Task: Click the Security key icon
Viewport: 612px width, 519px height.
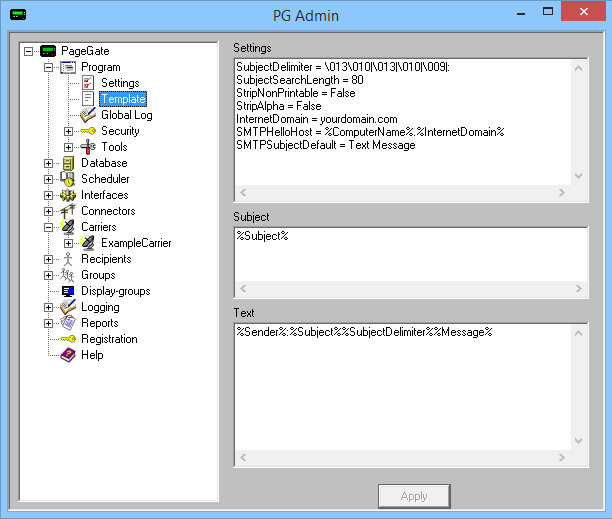Action: coord(88,131)
